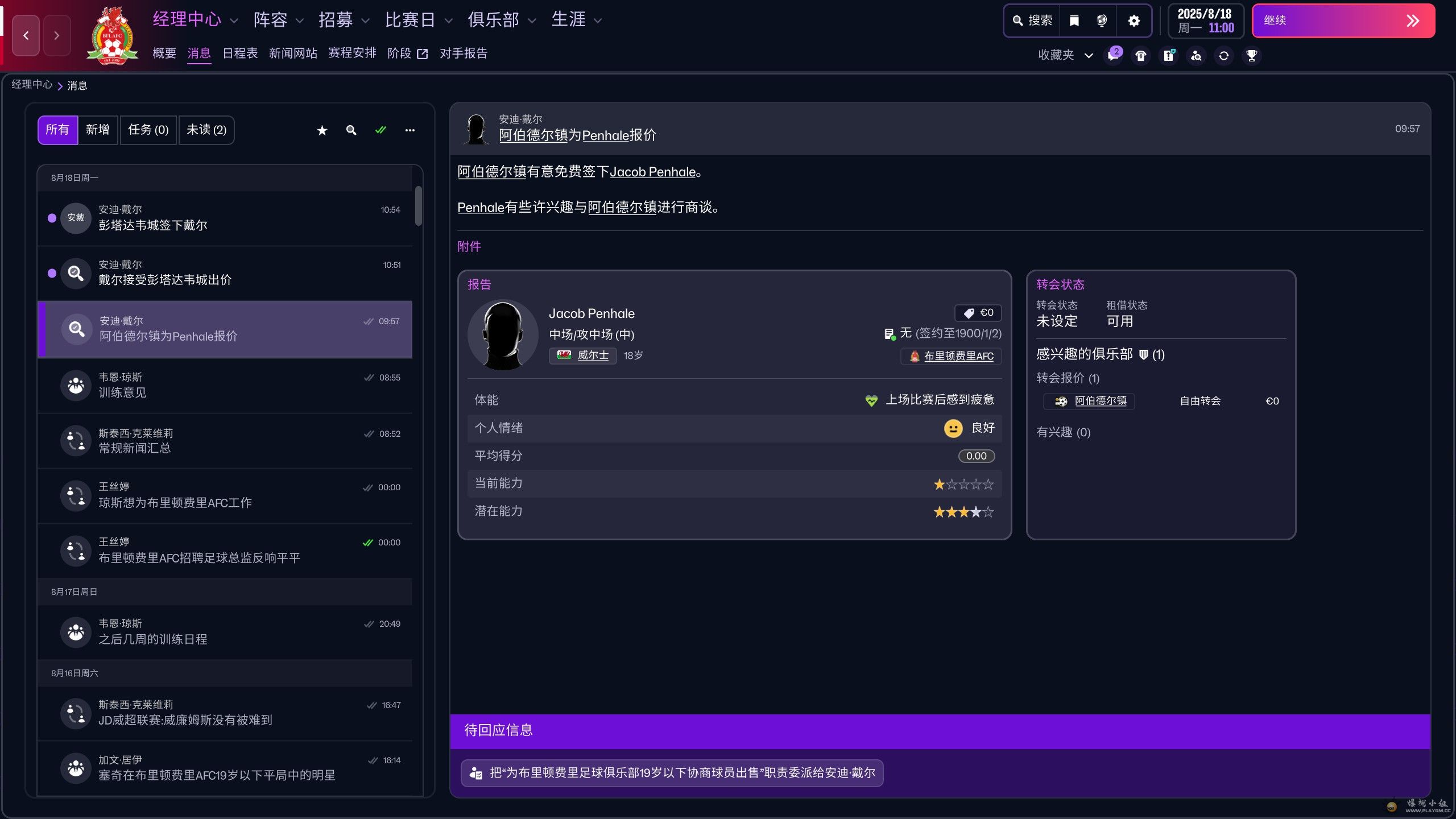Open the three-dots more options menu

(409, 130)
